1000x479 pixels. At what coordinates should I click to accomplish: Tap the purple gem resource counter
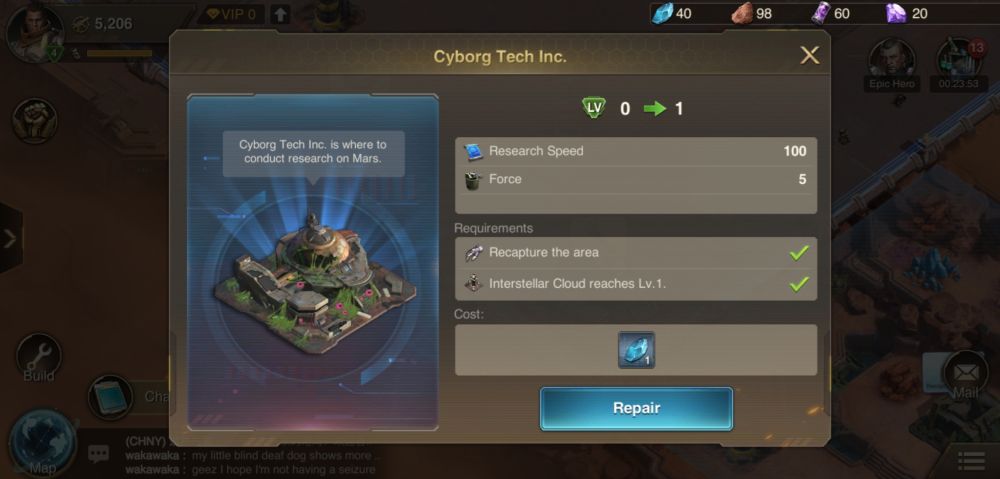coord(906,13)
